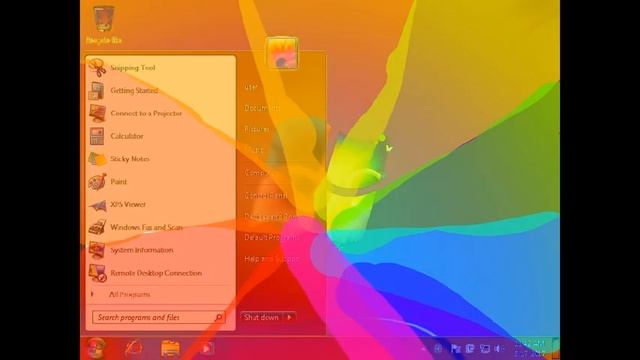Open Internet Explorer from the taskbar
Screen dimensions: 640x360
[133, 348]
